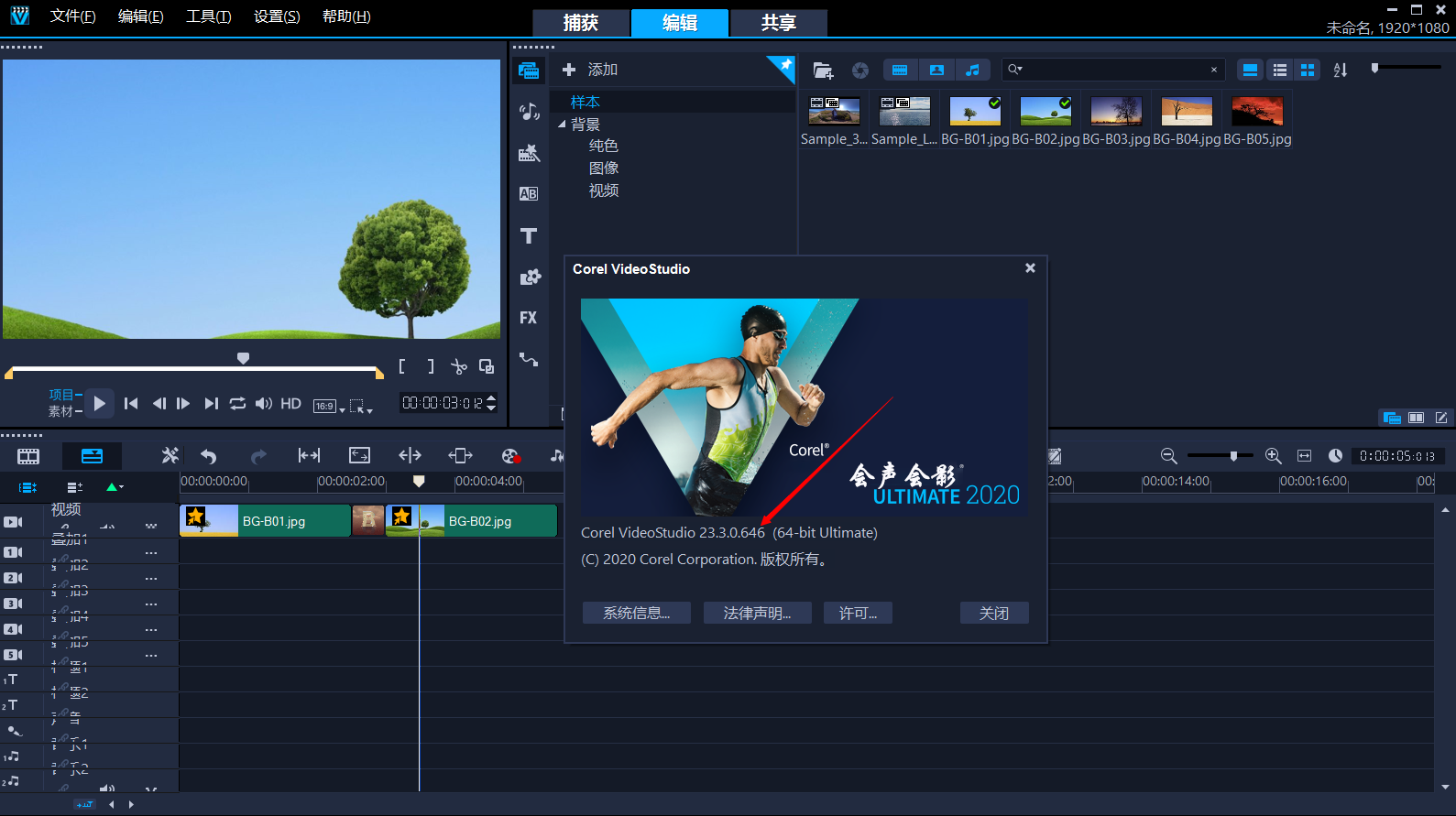The image size is (1456, 816).
Task: Open the Overlays/graphics library panel icon
Action: 530,277
